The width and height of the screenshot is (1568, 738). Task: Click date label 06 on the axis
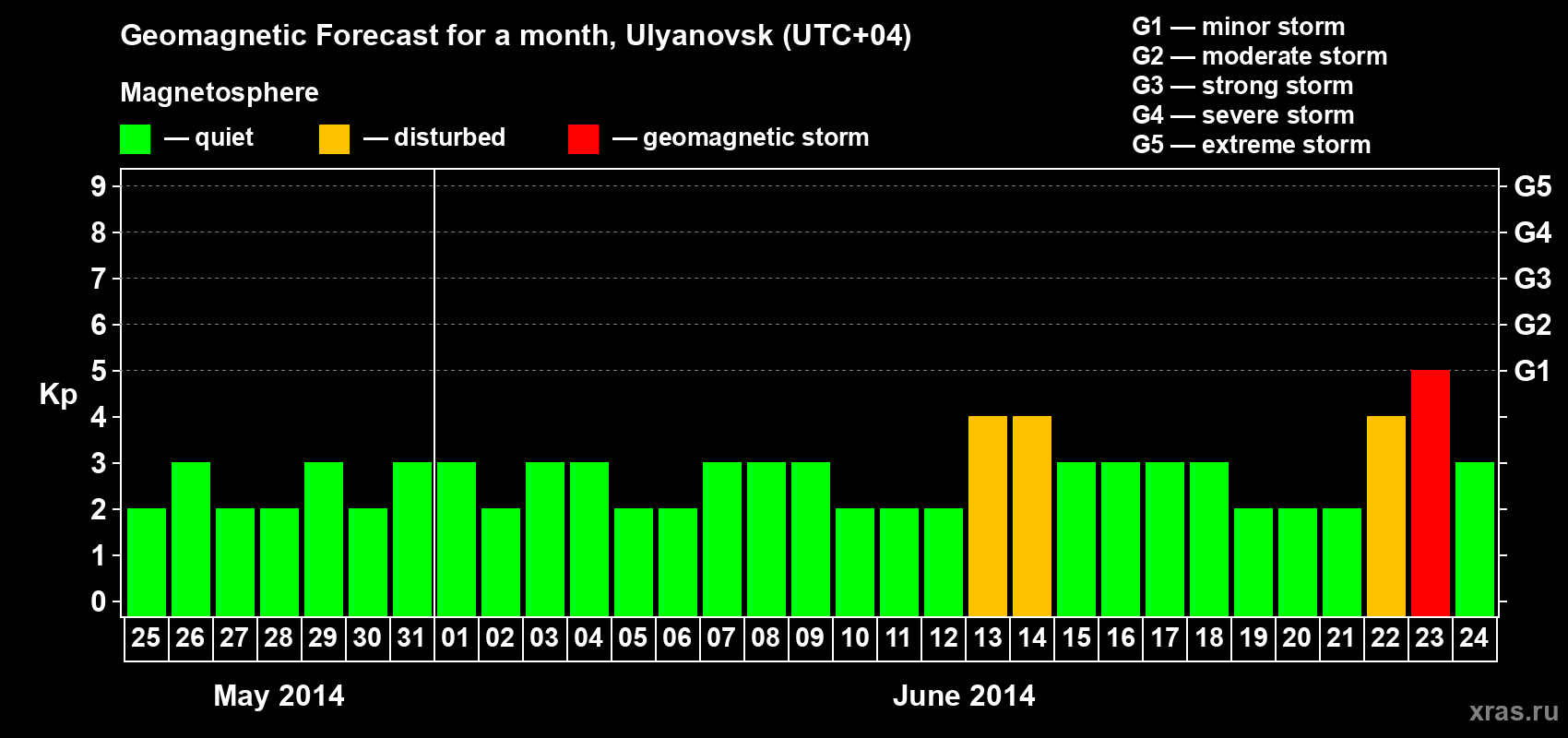coord(677,637)
